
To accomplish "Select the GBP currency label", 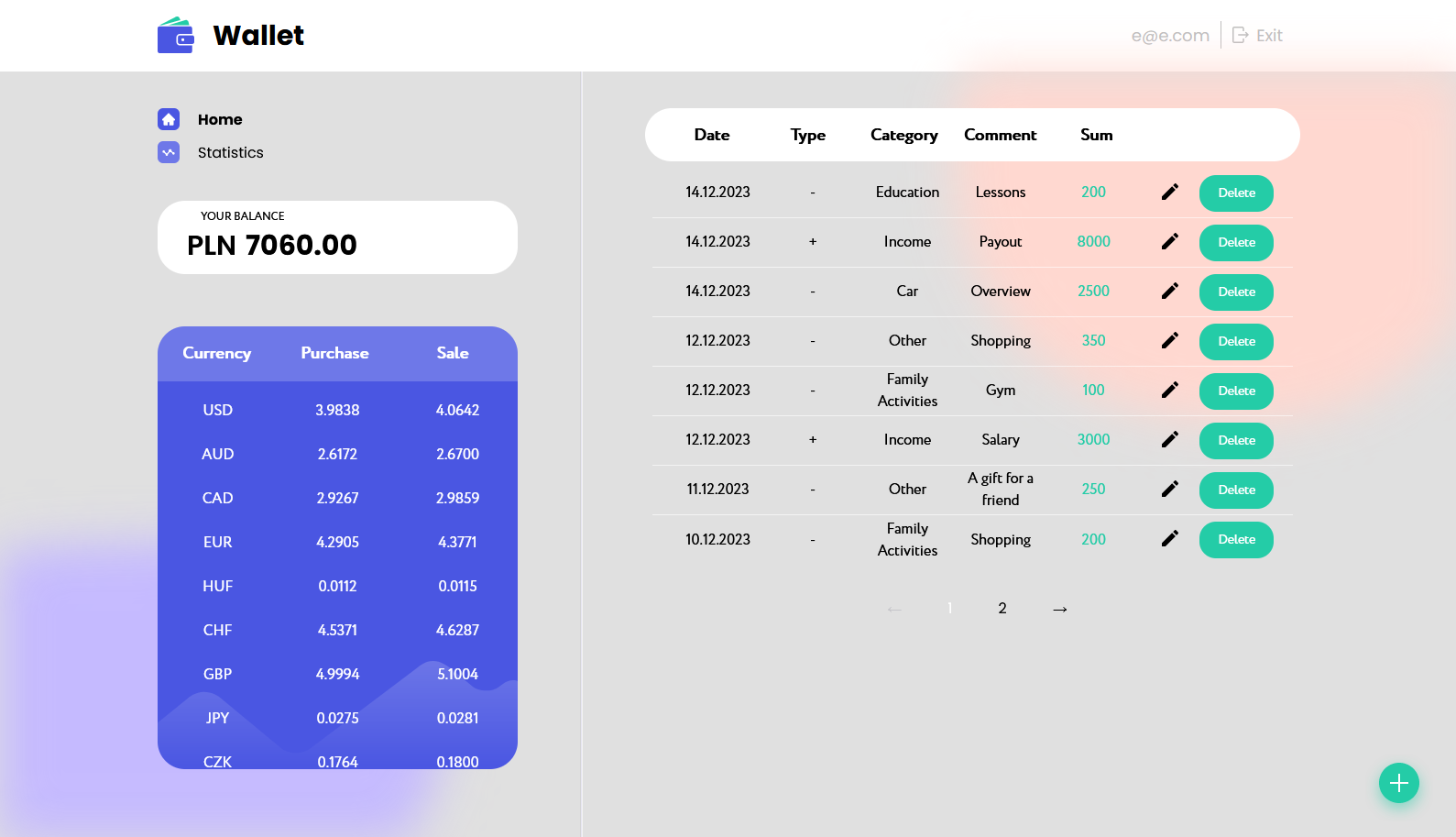I will tap(218, 674).
